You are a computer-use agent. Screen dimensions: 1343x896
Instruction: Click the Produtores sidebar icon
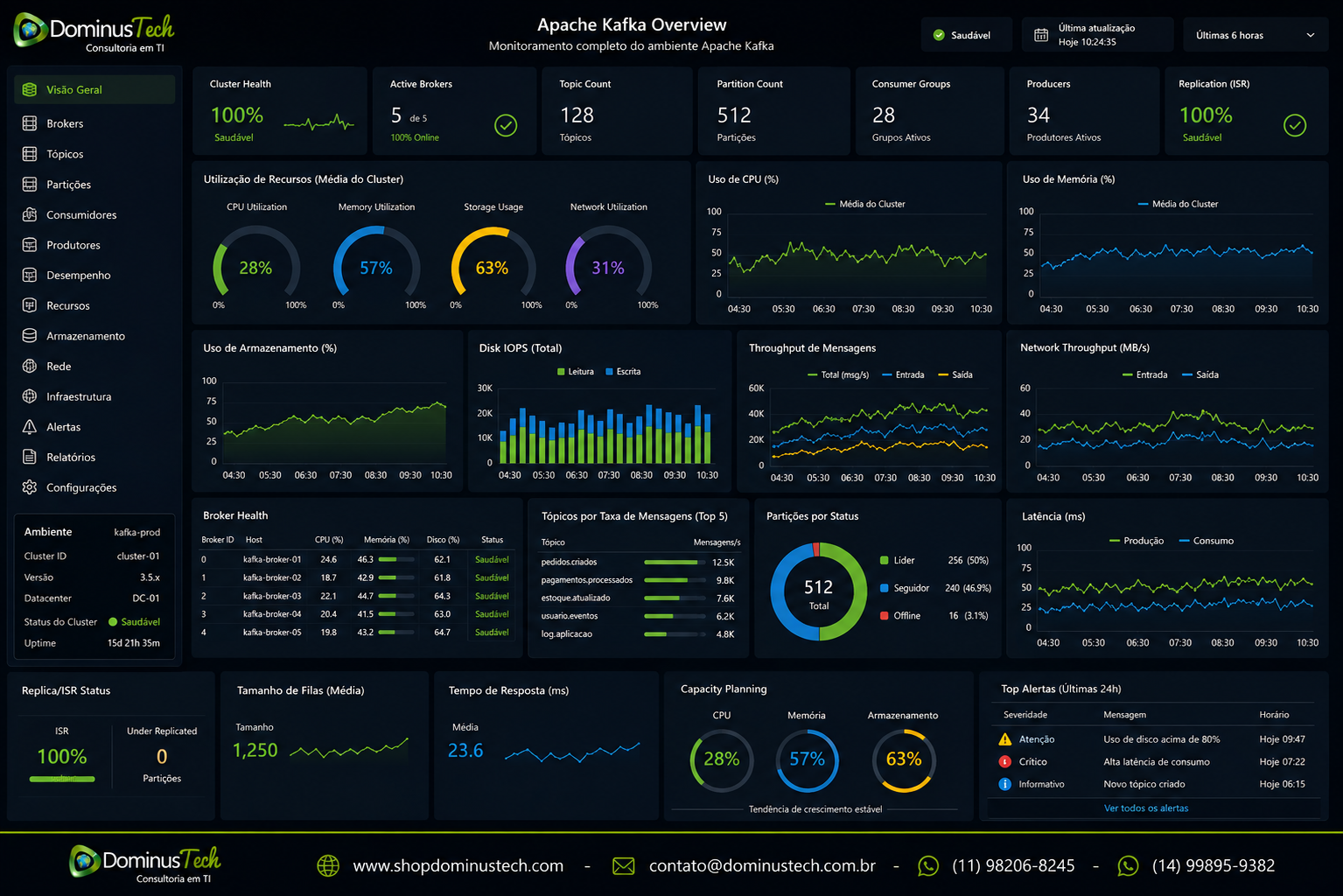click(x=30, y=245)
